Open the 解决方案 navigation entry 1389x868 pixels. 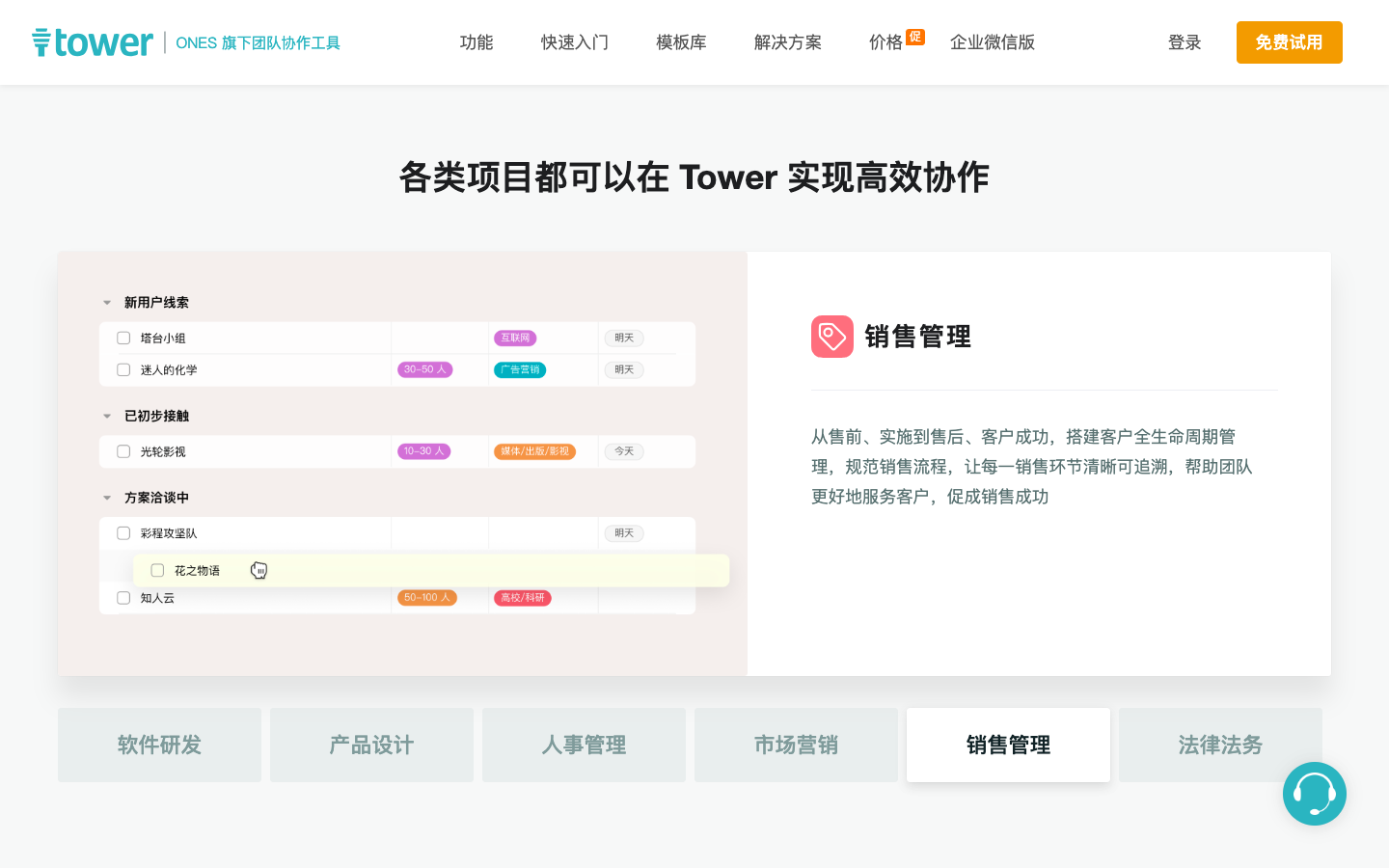click(x=787, y=42)
